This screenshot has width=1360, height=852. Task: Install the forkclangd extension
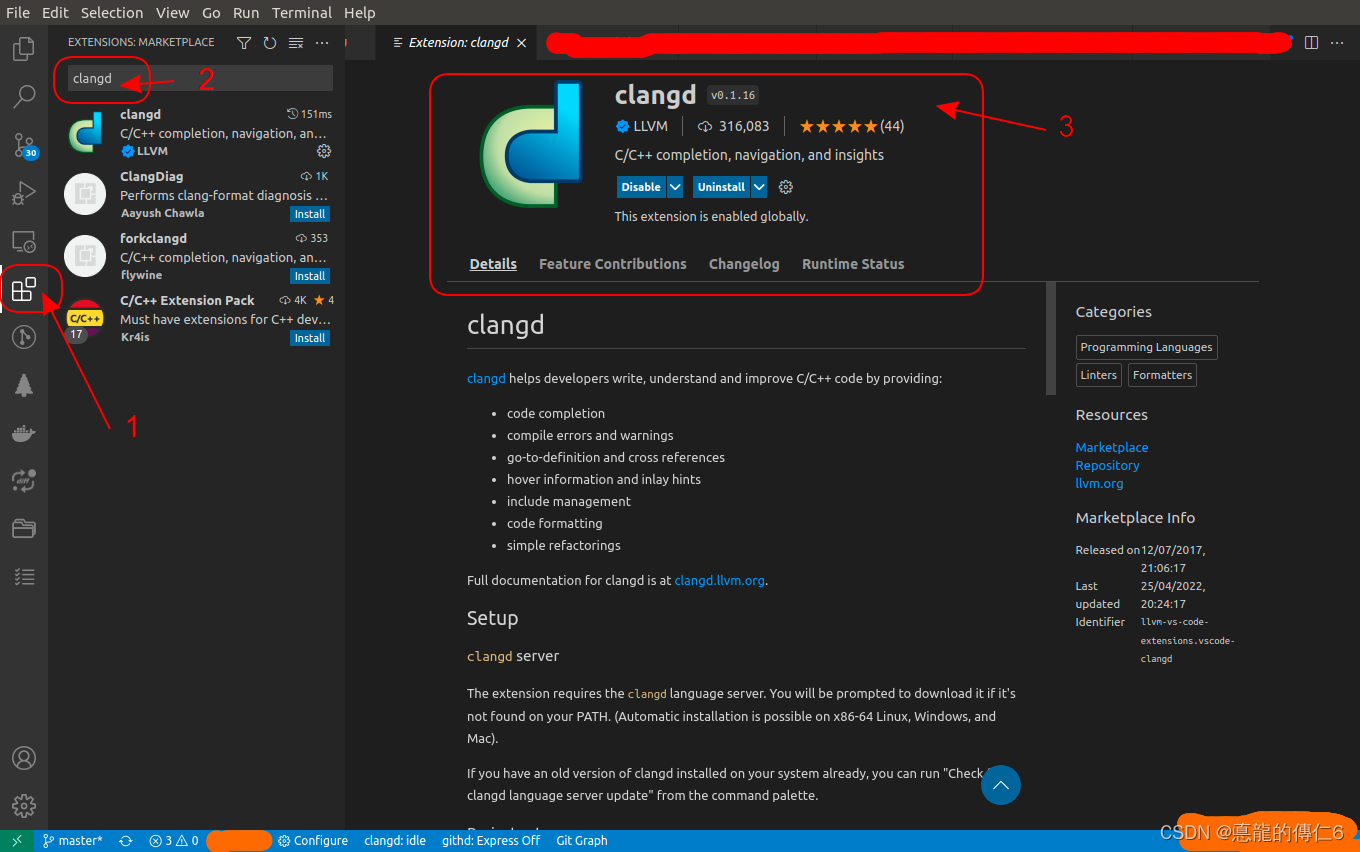tap(310, 276)
